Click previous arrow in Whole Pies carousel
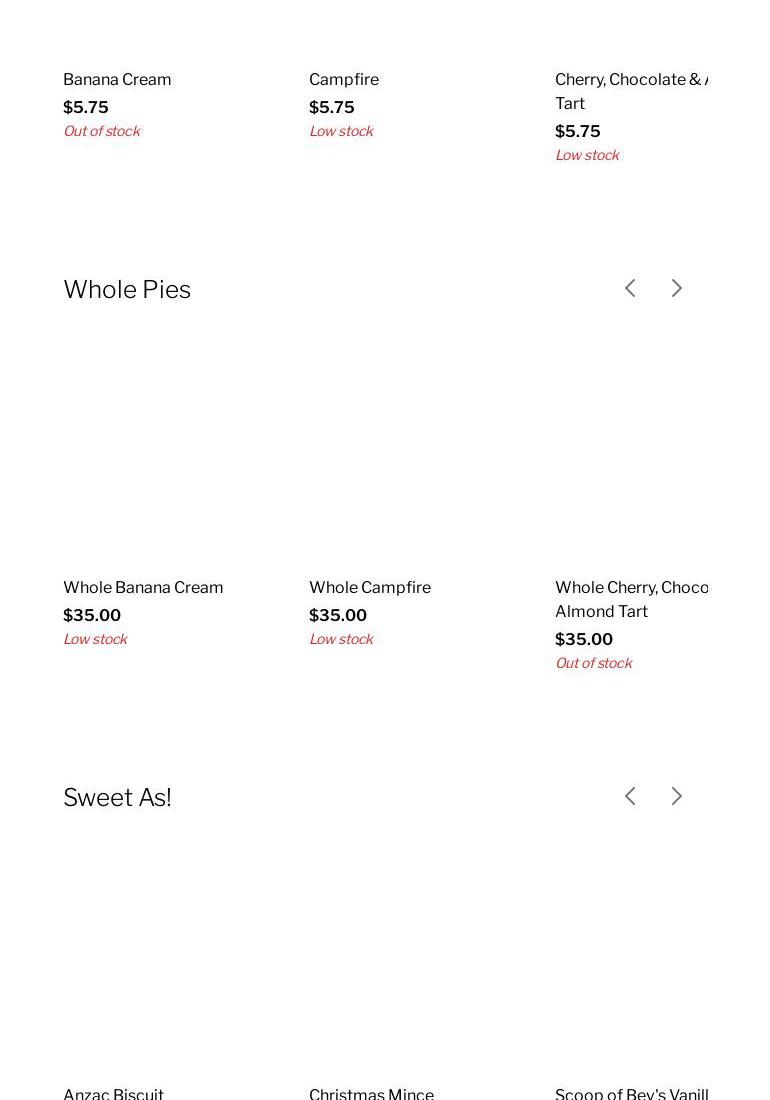This screenshot has height=1100, width=770. tap(630, 288)
